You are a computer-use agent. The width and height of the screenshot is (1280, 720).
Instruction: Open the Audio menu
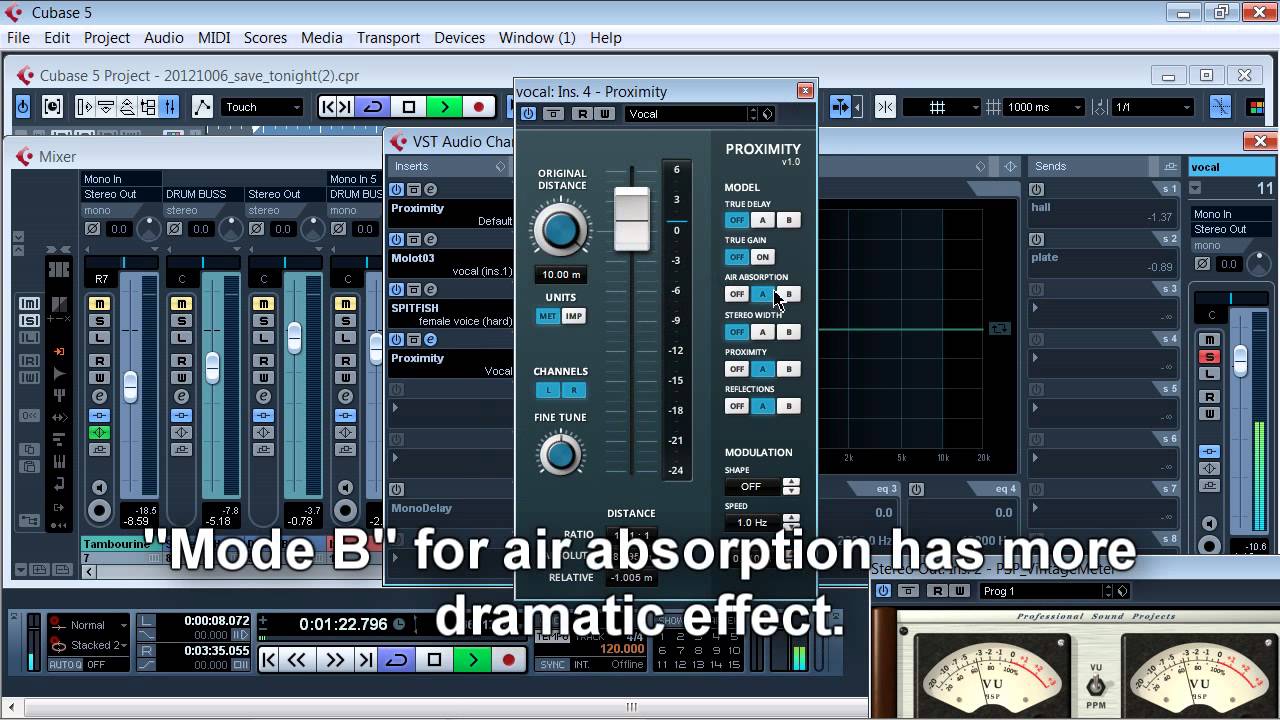163,37
